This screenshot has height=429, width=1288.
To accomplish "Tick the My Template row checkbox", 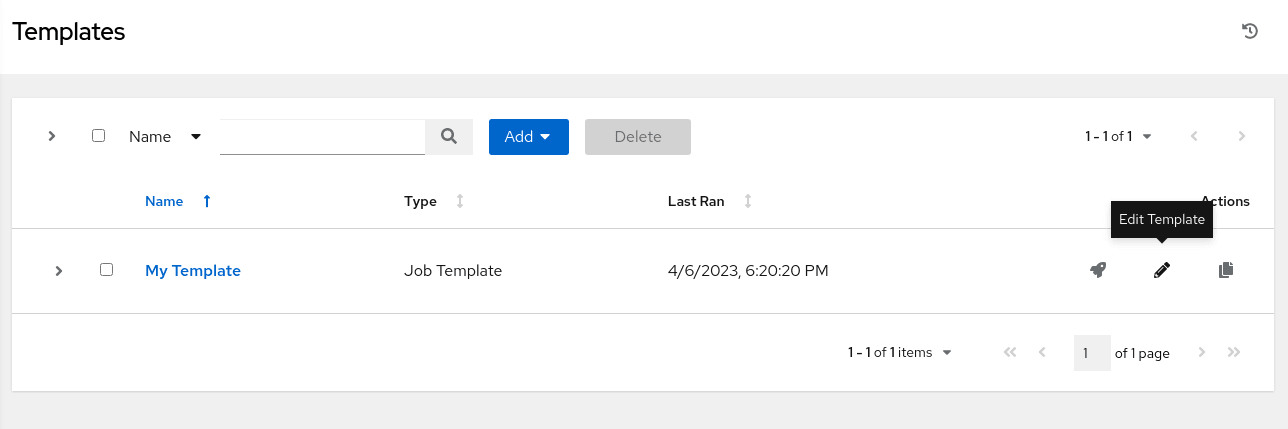I will [x=107, y=269].
